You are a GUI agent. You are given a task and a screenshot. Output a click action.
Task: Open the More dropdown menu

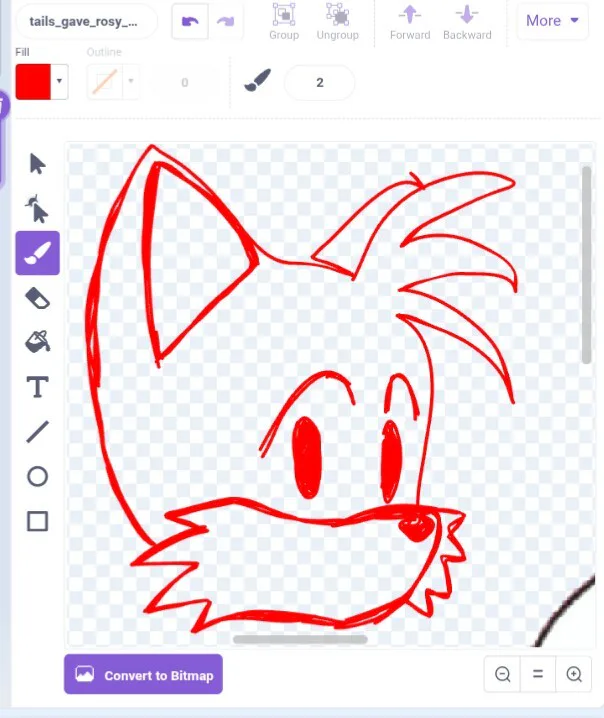click(552, 21)
